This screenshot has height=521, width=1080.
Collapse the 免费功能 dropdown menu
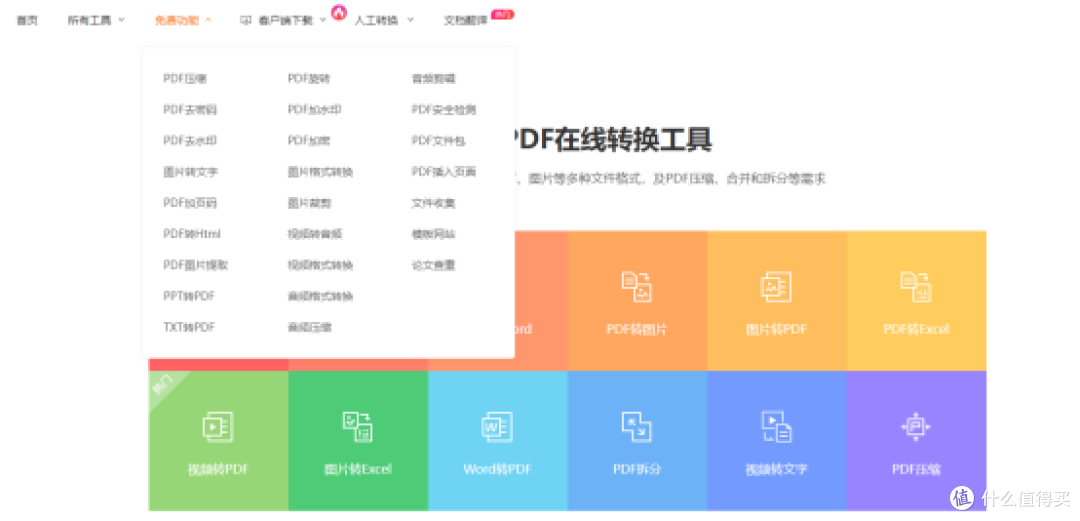(183, 21)
